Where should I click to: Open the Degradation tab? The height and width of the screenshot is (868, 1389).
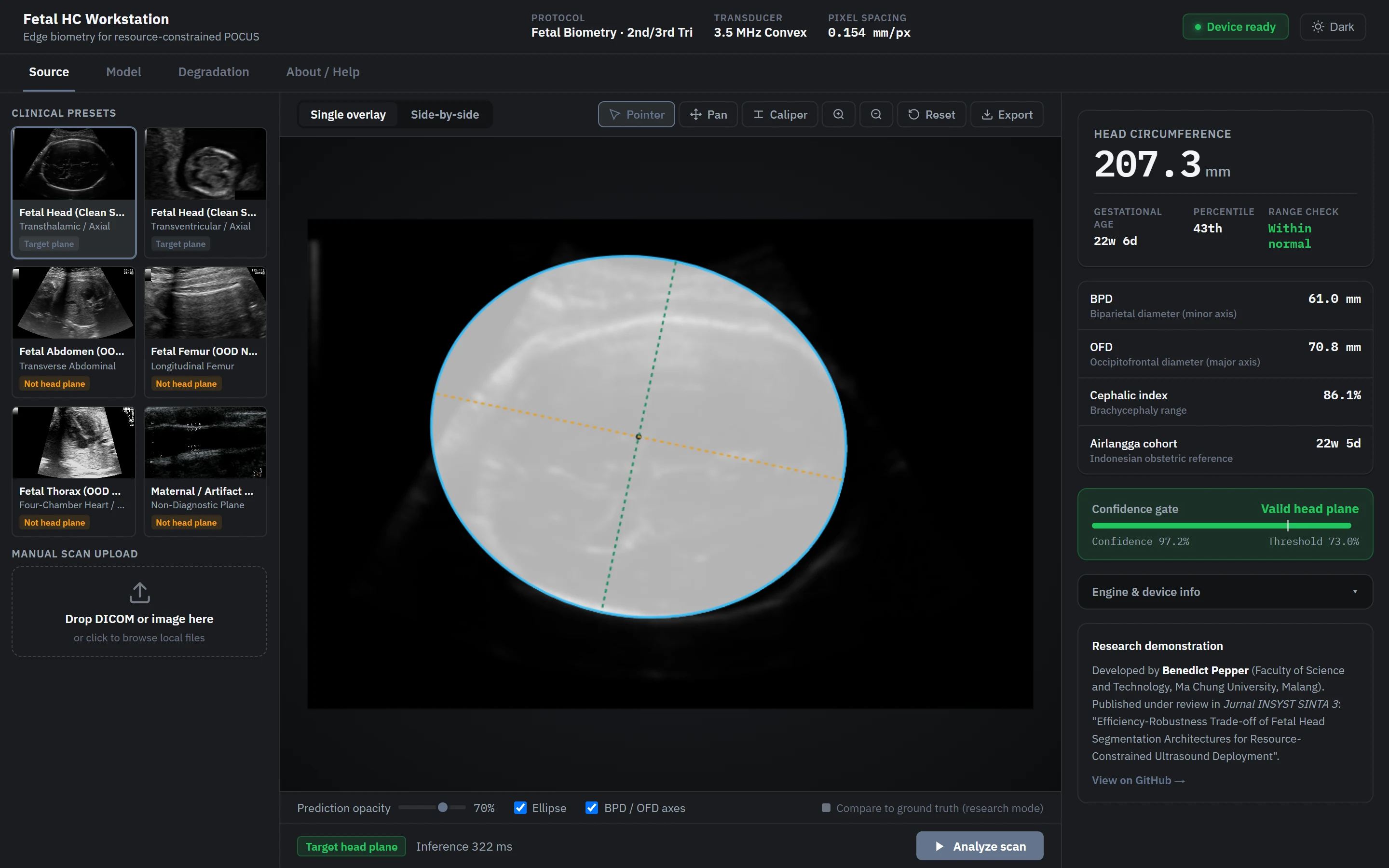(214, 72)
